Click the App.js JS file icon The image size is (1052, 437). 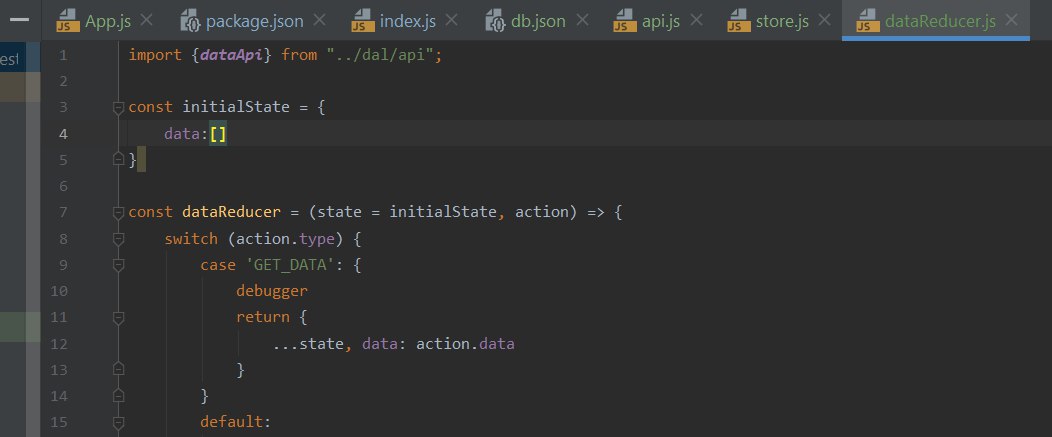[68, 21]
